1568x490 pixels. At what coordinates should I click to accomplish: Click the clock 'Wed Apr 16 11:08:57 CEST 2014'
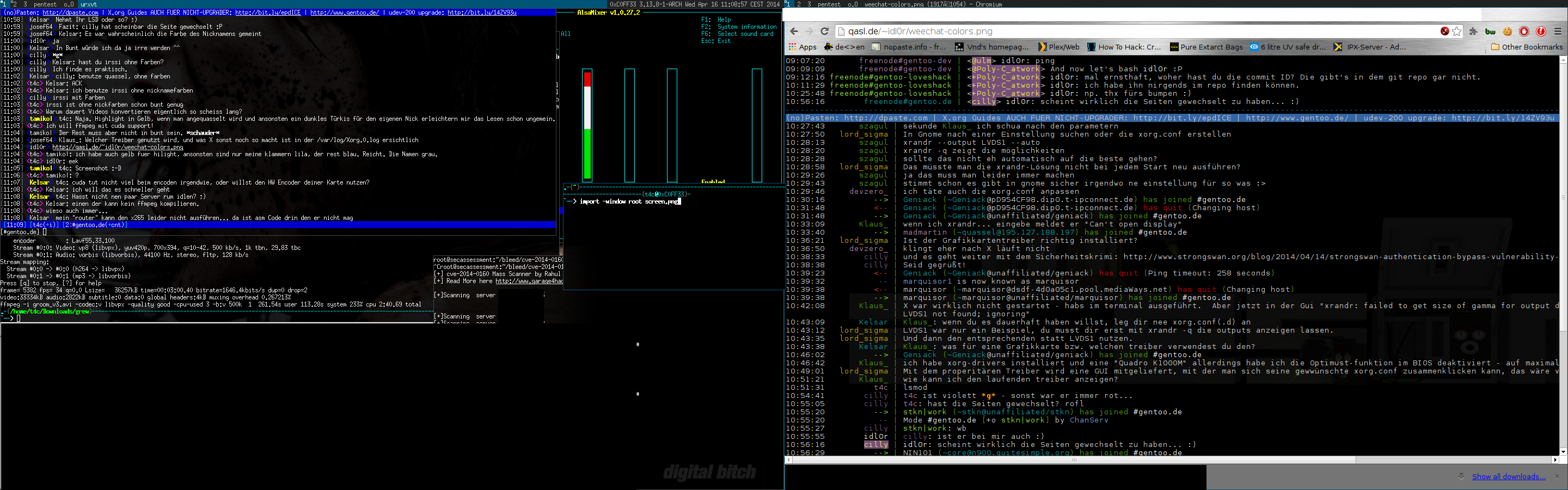click(x=732, y=4)
